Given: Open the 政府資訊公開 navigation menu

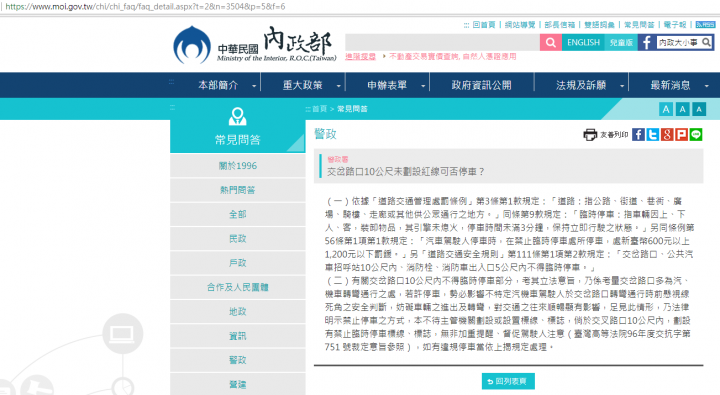Looking at the screenshot, I should 481,85.
